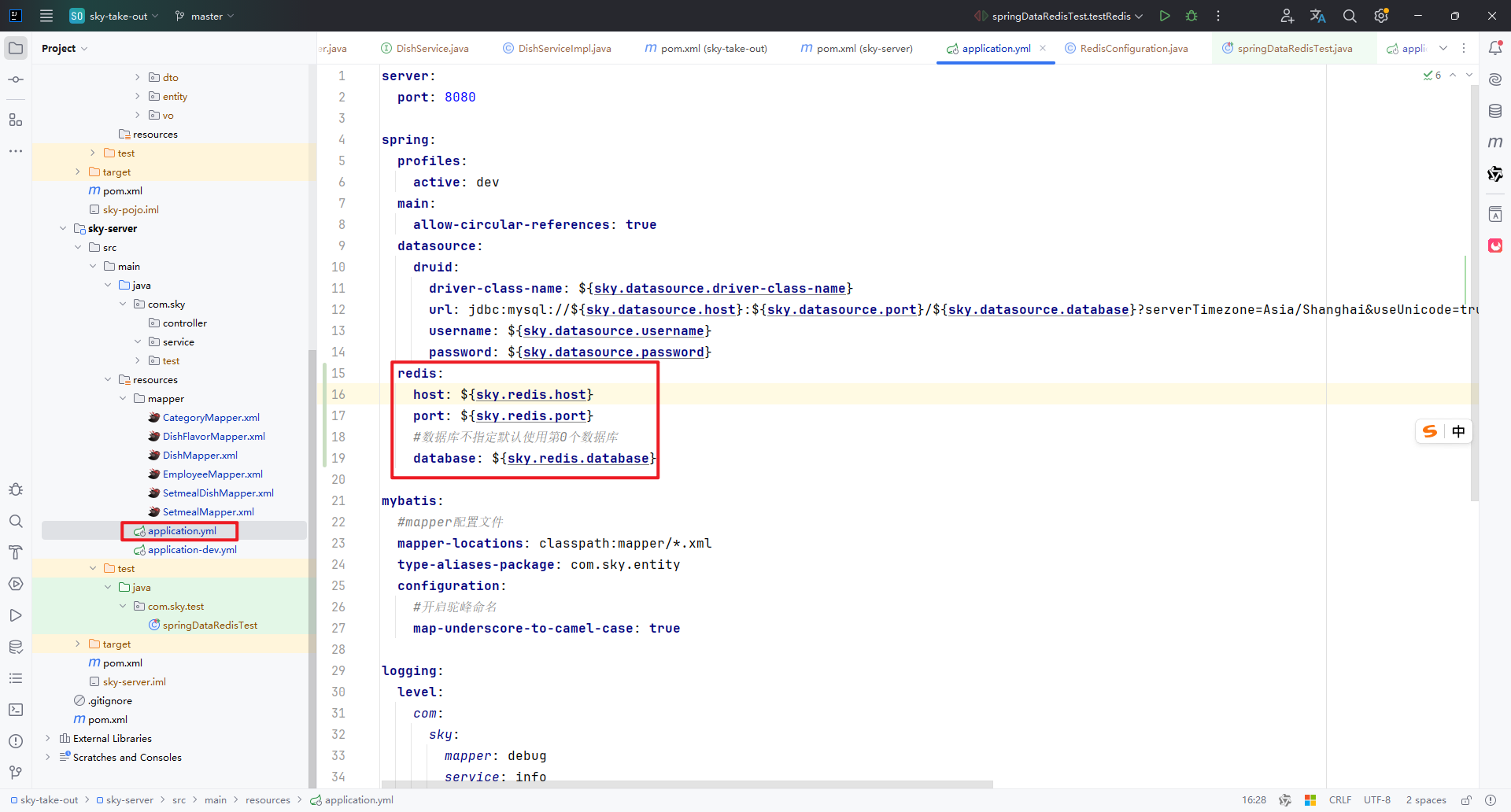Open Search Everywhere with the magnifier icon
Screen dimensions: 1511x812
pos(1350,16)
